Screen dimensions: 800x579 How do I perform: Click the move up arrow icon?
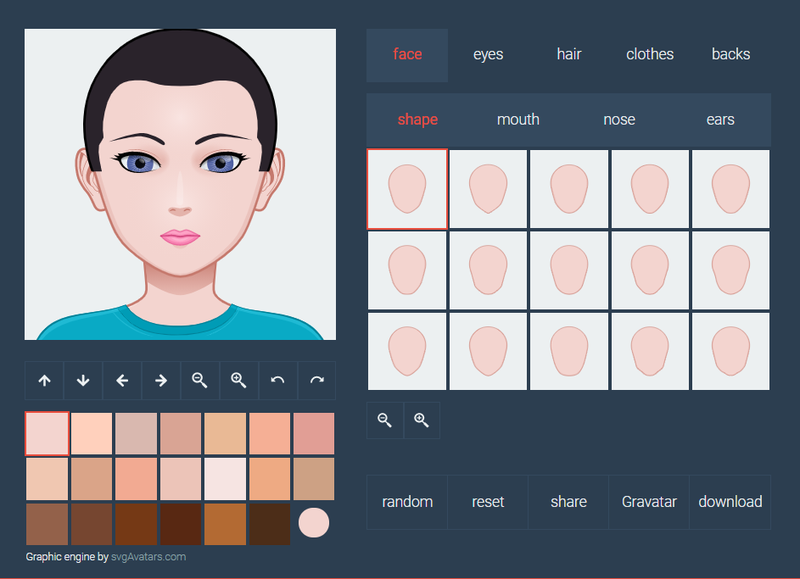click(44, 380)
